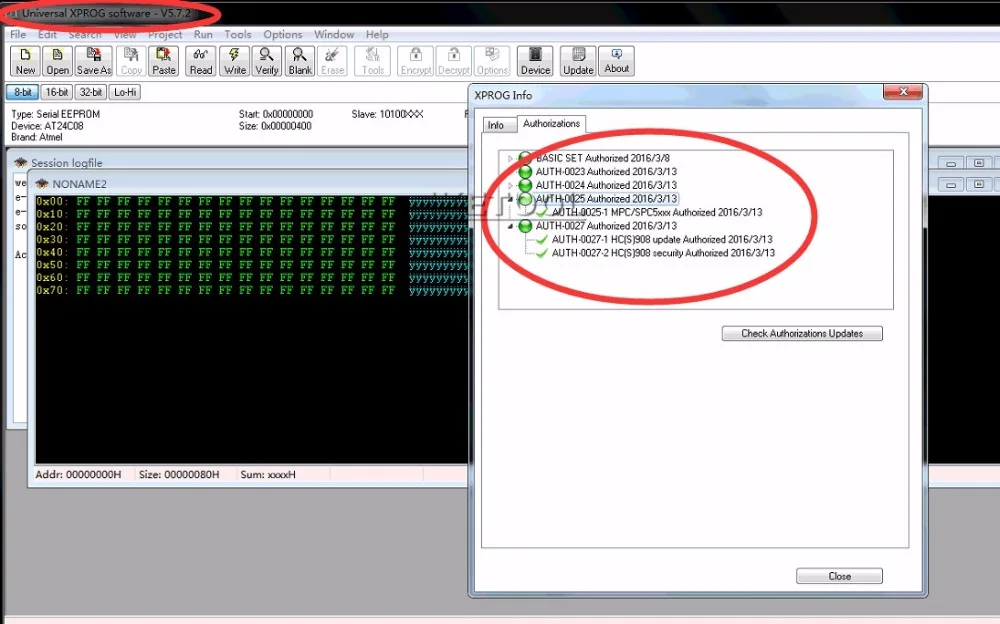Viewport: 1000px width, 624px height.
Task: Click hex row at address 0x00
Action: [x=252, y=202]
